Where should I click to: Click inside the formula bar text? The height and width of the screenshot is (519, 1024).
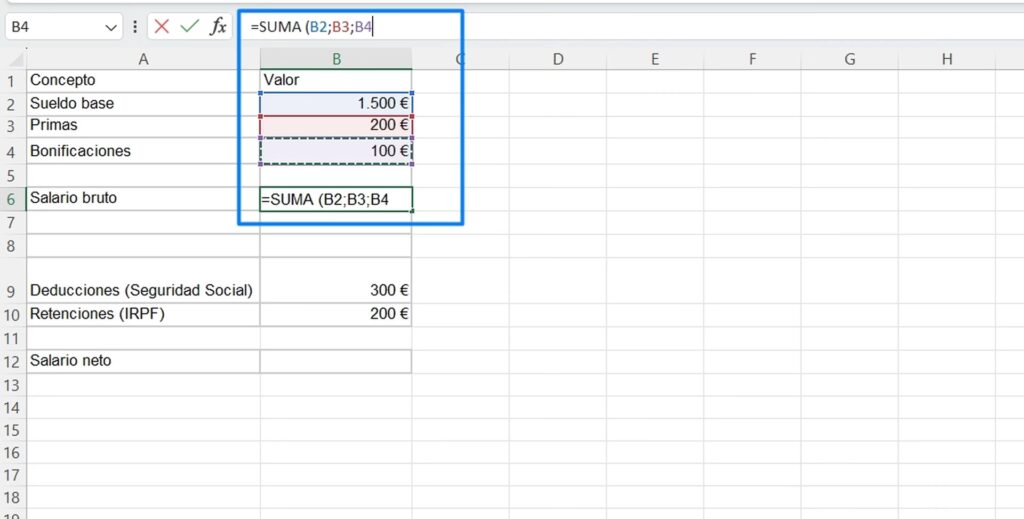[x=600, y=27]
